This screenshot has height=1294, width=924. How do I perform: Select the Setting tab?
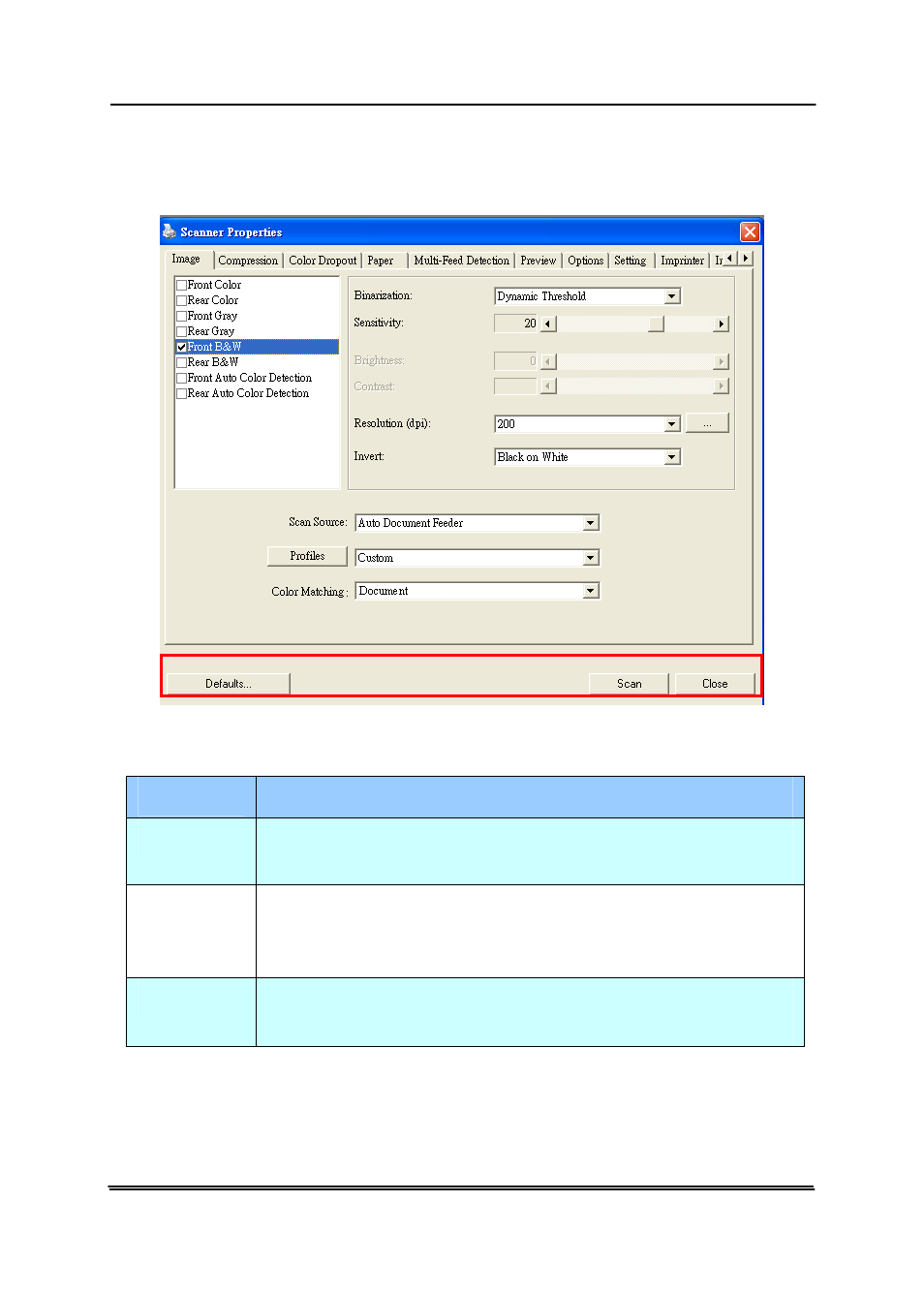point(630,261)
